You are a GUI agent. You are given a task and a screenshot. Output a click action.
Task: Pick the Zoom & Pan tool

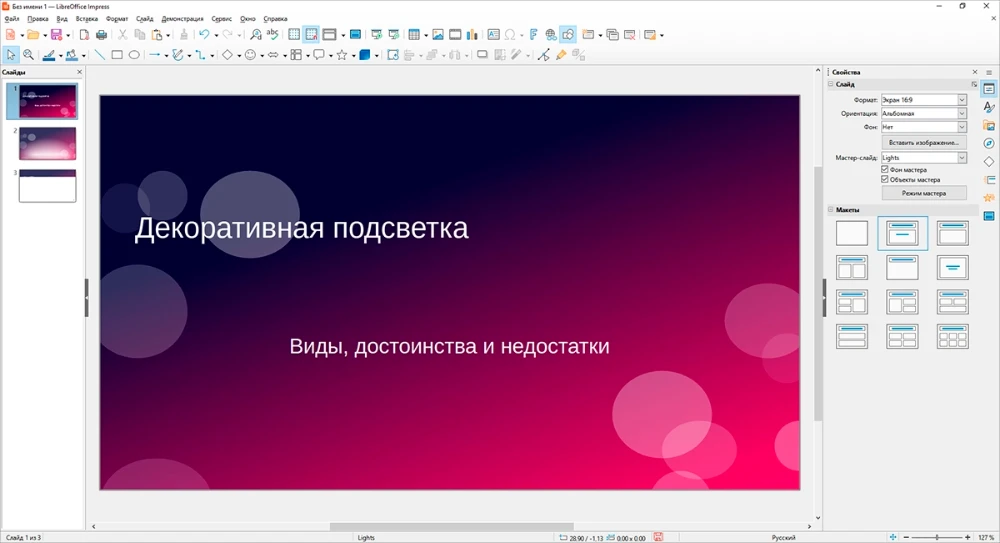click(28, 56)
